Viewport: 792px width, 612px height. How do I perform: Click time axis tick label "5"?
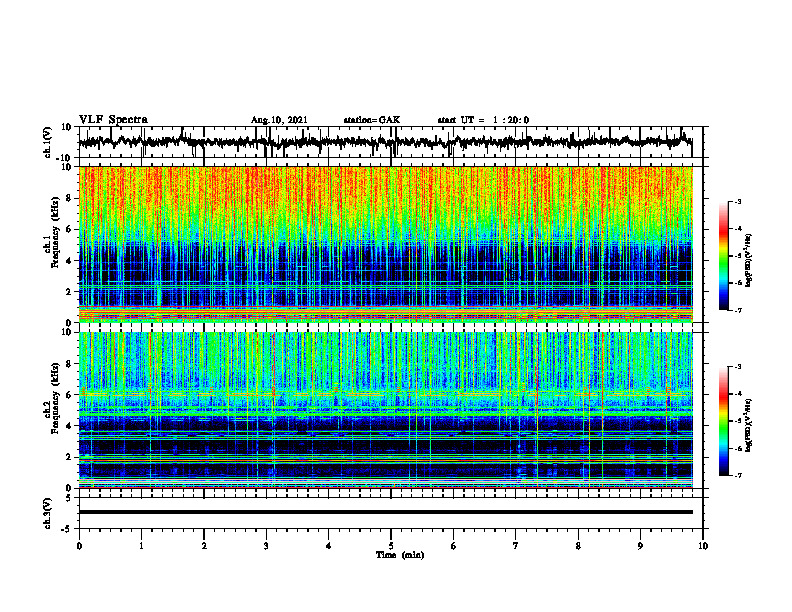[x=391, y=546]
